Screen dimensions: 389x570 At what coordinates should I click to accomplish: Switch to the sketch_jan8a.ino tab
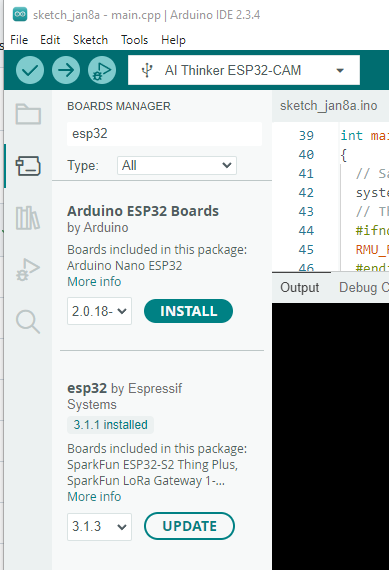[x=328, y=106]
